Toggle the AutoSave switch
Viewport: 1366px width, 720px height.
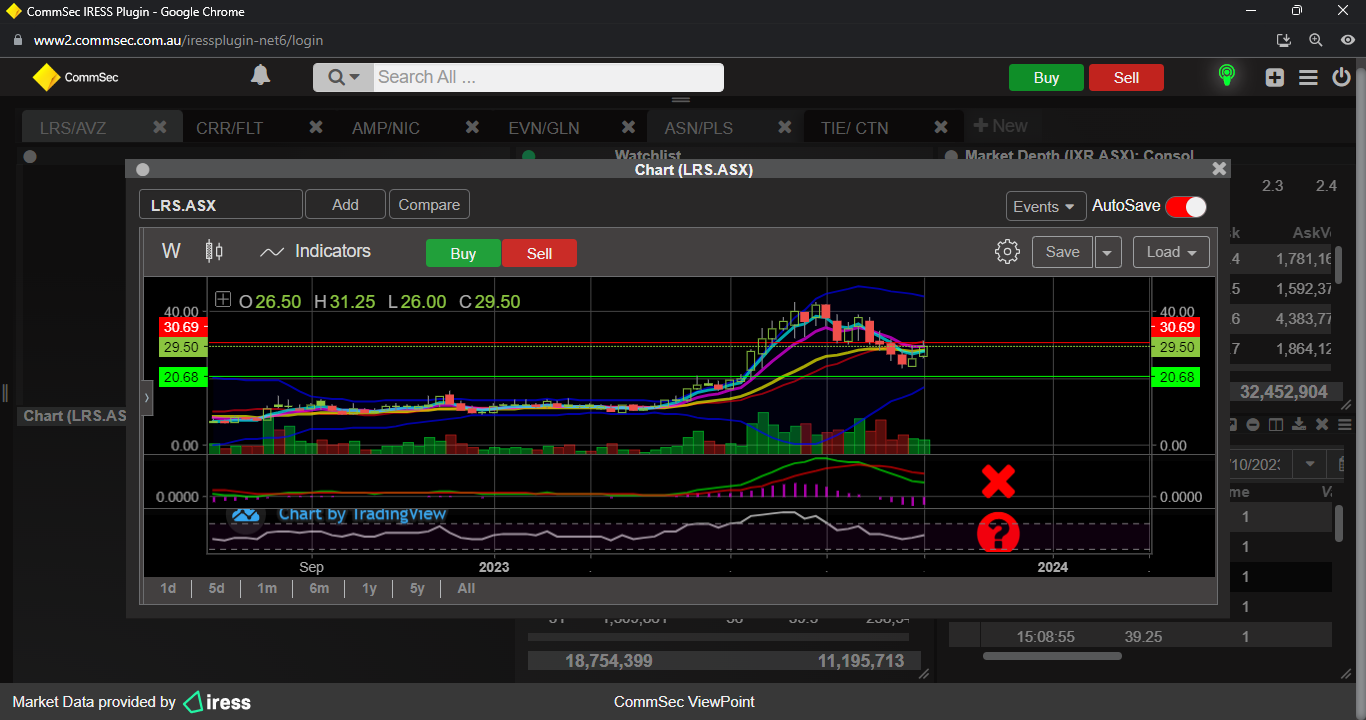point(1186,206)
